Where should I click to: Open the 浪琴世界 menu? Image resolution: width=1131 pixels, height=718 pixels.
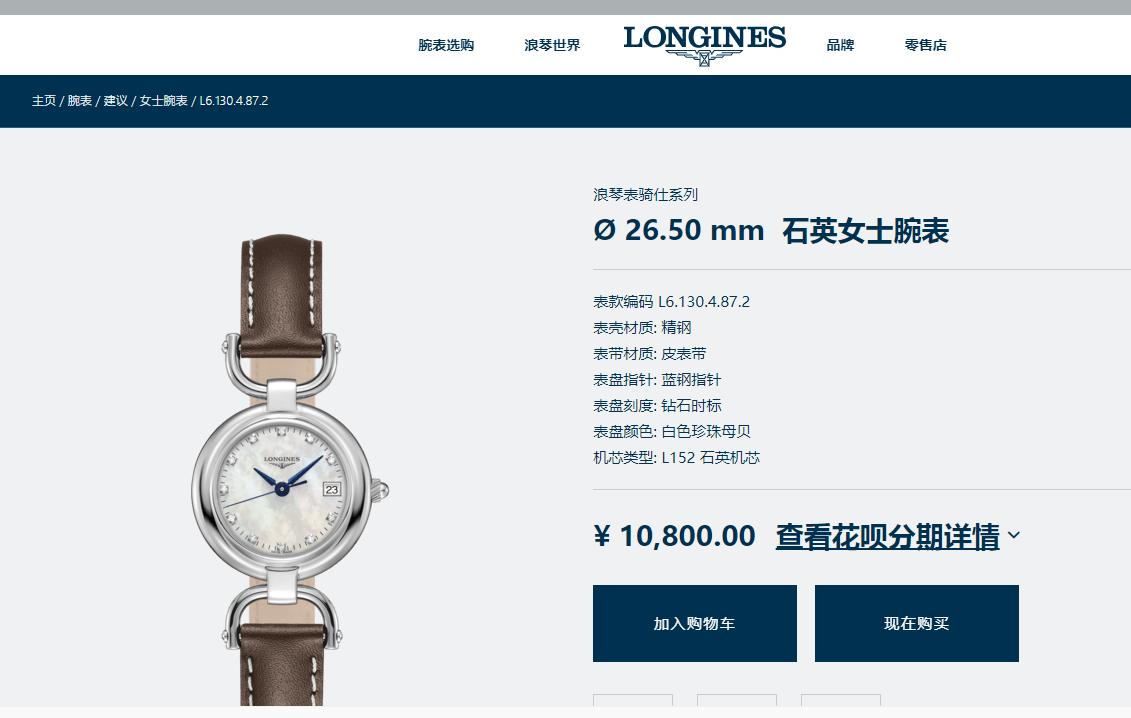click(552, 45)
